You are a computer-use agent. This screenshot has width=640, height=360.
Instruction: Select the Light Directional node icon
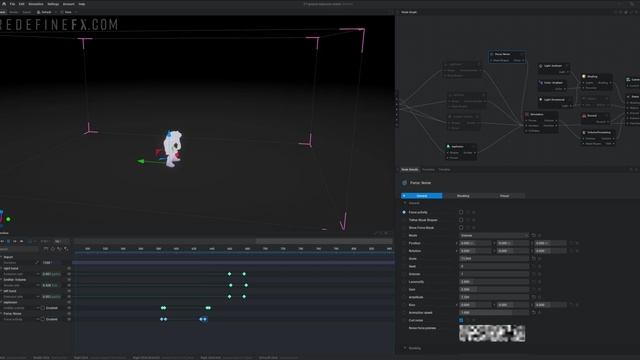541,99
